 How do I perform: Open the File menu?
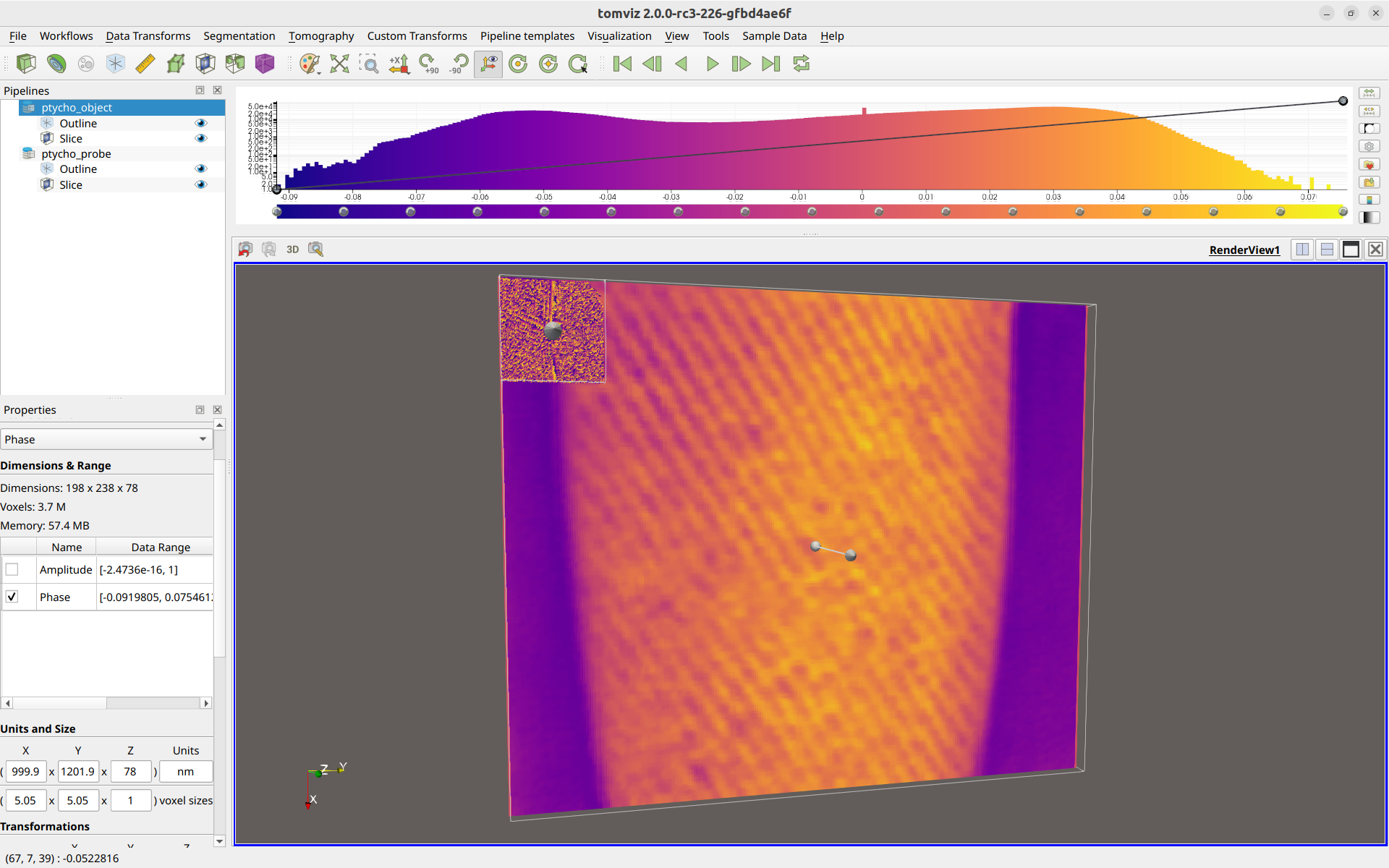pyautogui.click(x=17, y=36)
